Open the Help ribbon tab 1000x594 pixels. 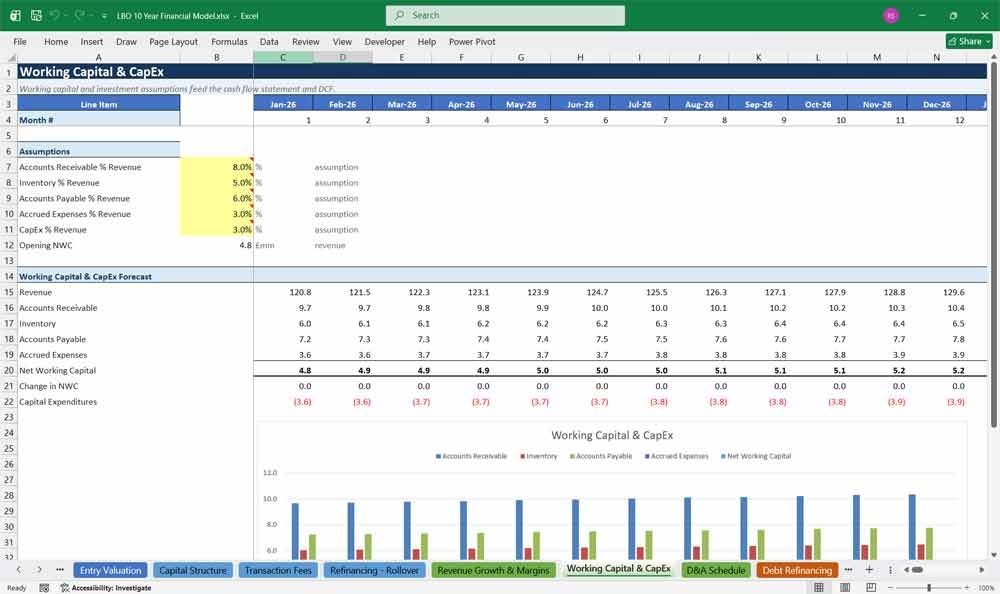pos(427,41)
